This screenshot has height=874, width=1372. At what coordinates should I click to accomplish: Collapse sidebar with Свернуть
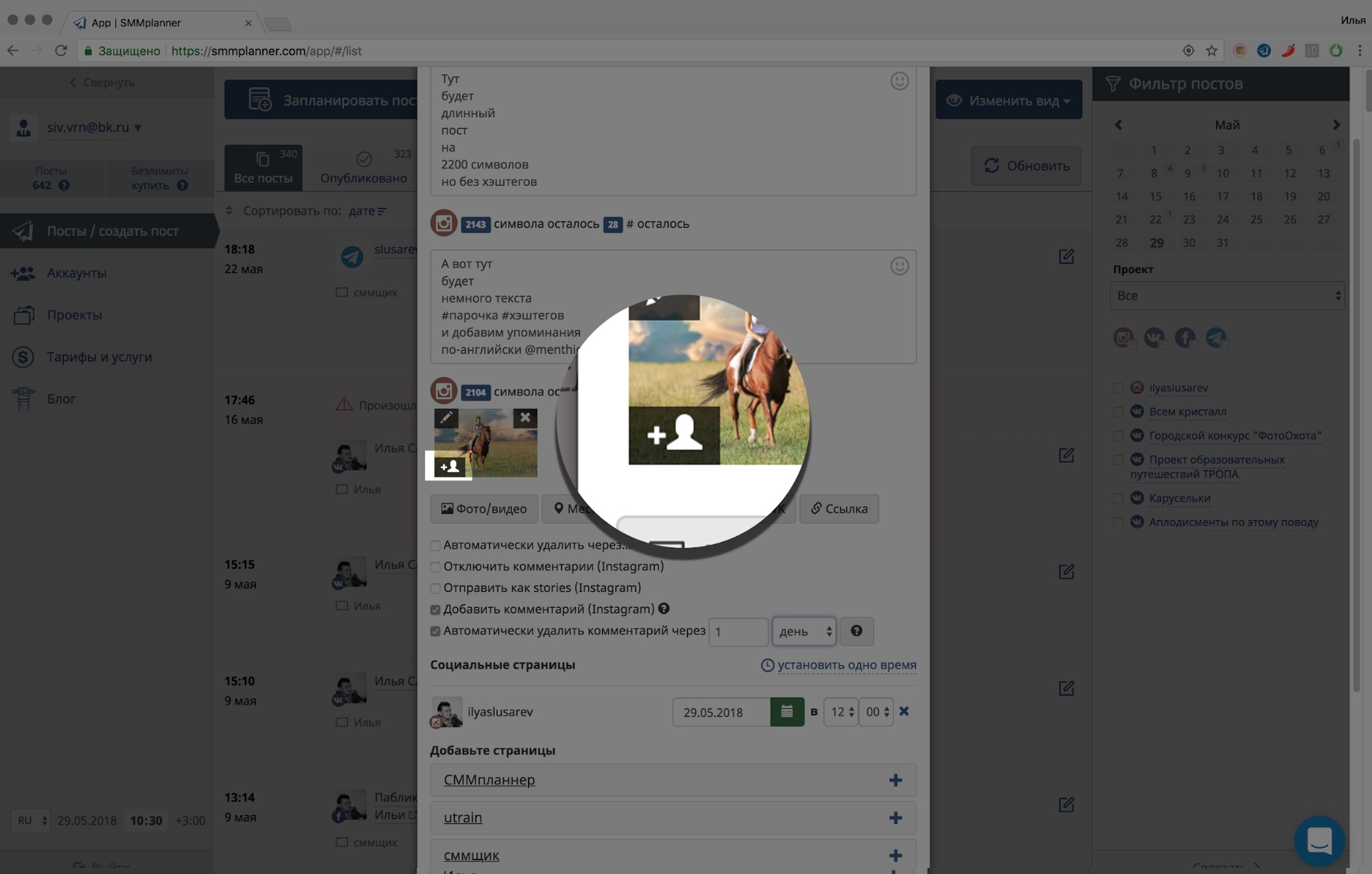point(102,82)
